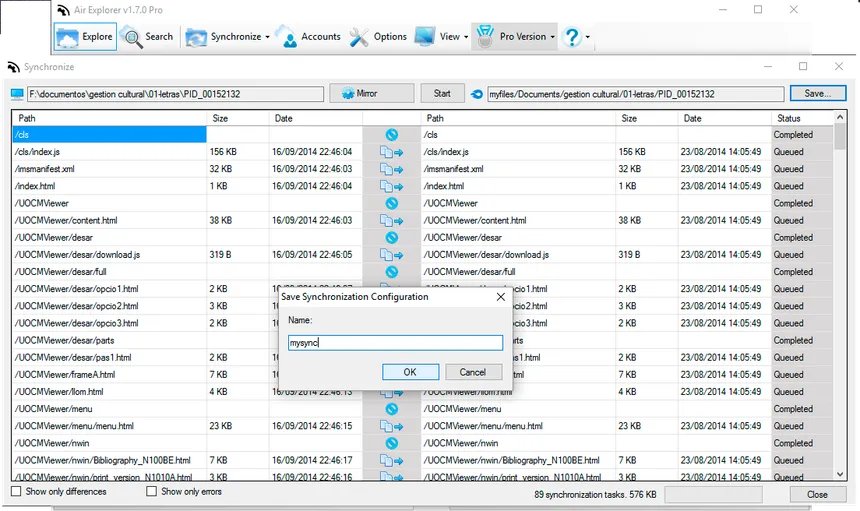Click copy icon for /UOCMViewer/desar/download.js
The width and height of the screenshot is (860, 511).
[392, 255]
